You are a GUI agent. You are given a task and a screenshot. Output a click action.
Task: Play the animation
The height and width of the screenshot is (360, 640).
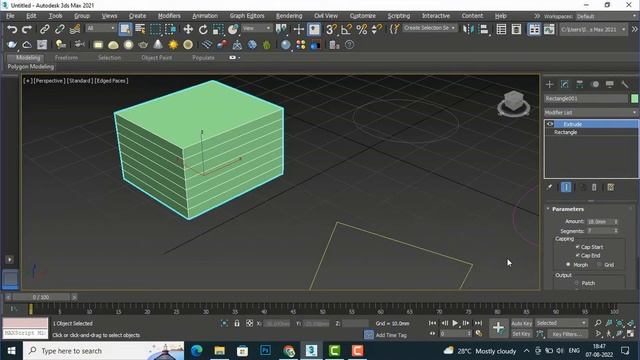tap(455, 323)
